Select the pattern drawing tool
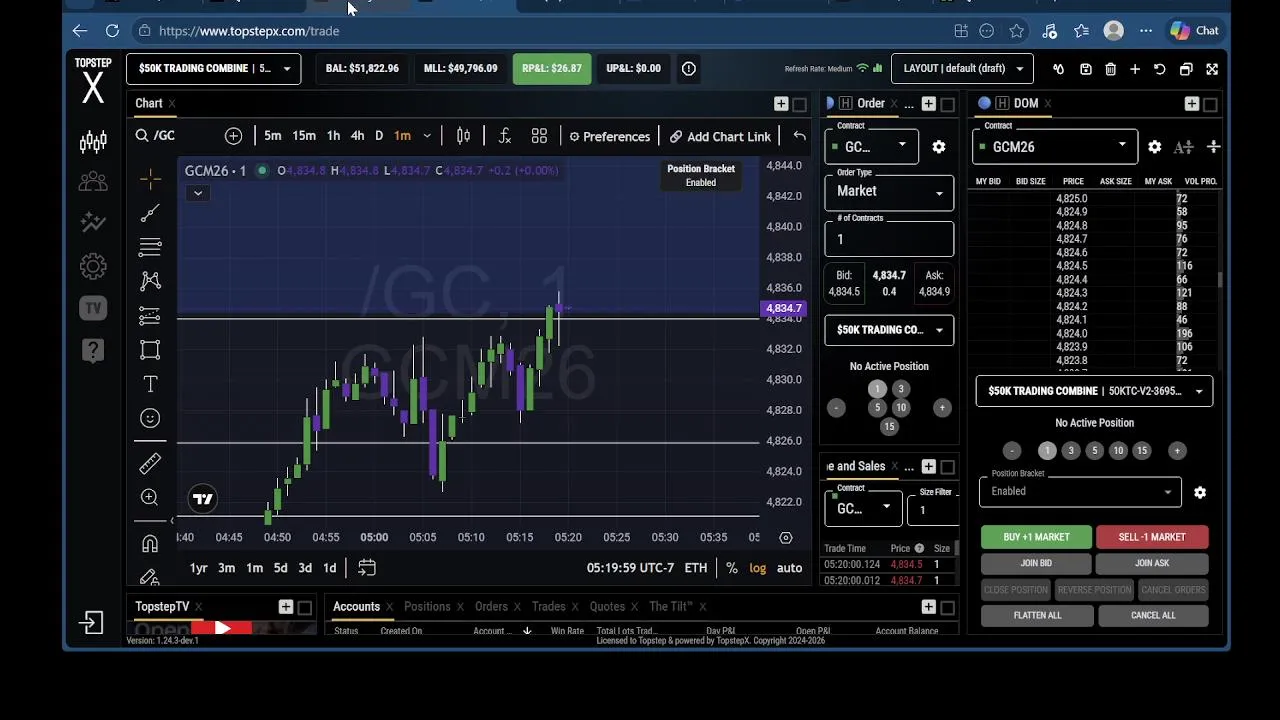1280x720 pixels. (150, 281)
